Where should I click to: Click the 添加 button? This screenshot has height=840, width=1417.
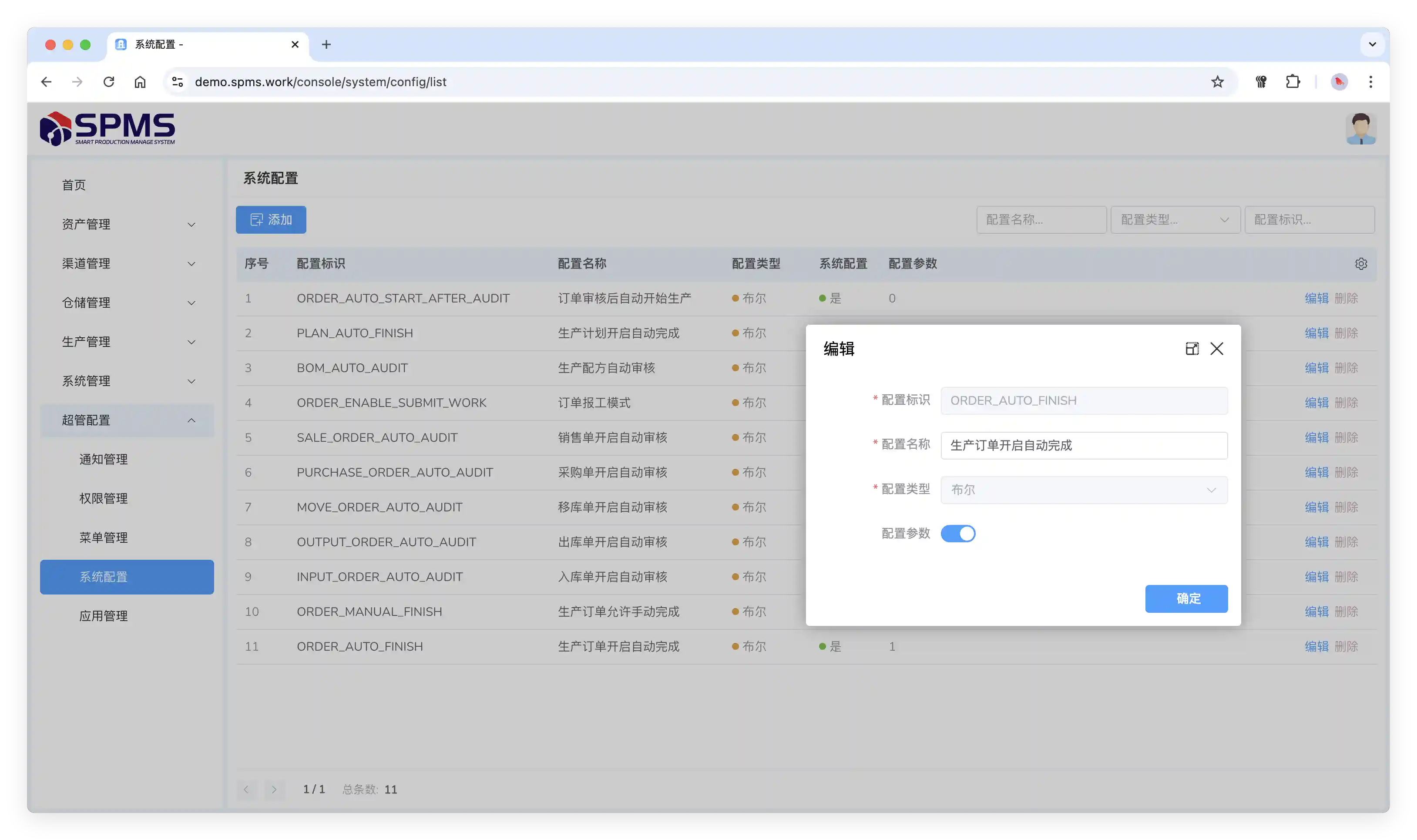[x=271, y=220]
